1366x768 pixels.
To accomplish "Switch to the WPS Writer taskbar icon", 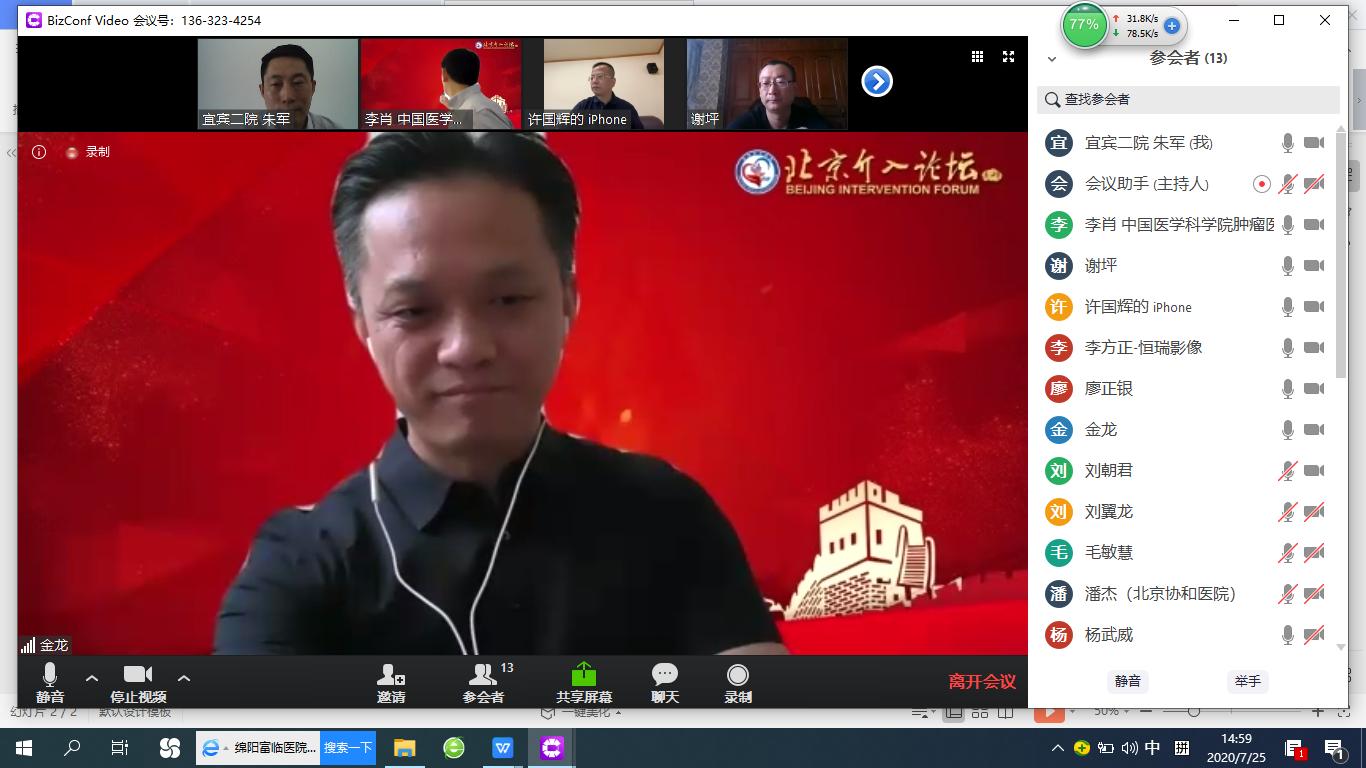I will coord(503,748).
